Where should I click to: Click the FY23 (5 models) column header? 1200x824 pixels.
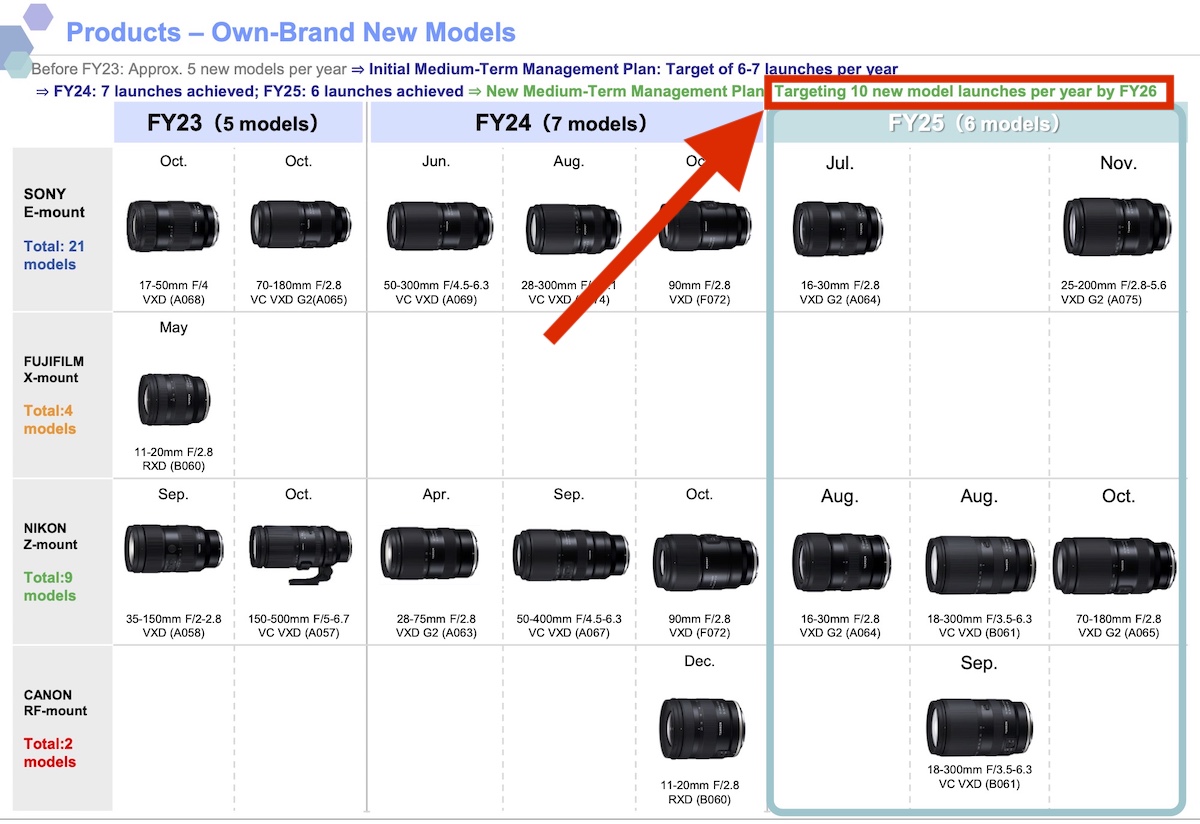coord(238,124)
